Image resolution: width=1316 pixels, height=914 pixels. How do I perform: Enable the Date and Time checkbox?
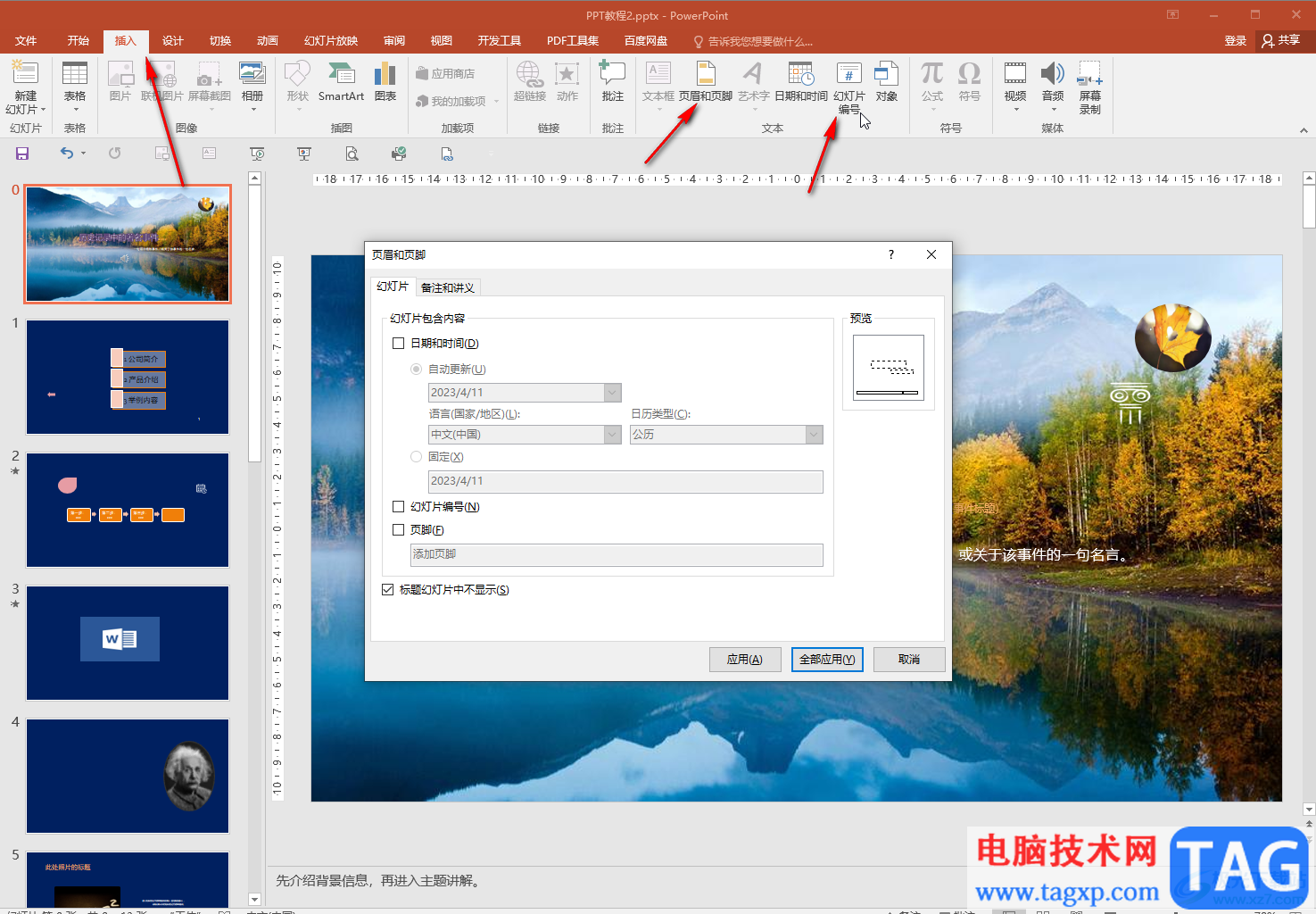tap(399, 344)
